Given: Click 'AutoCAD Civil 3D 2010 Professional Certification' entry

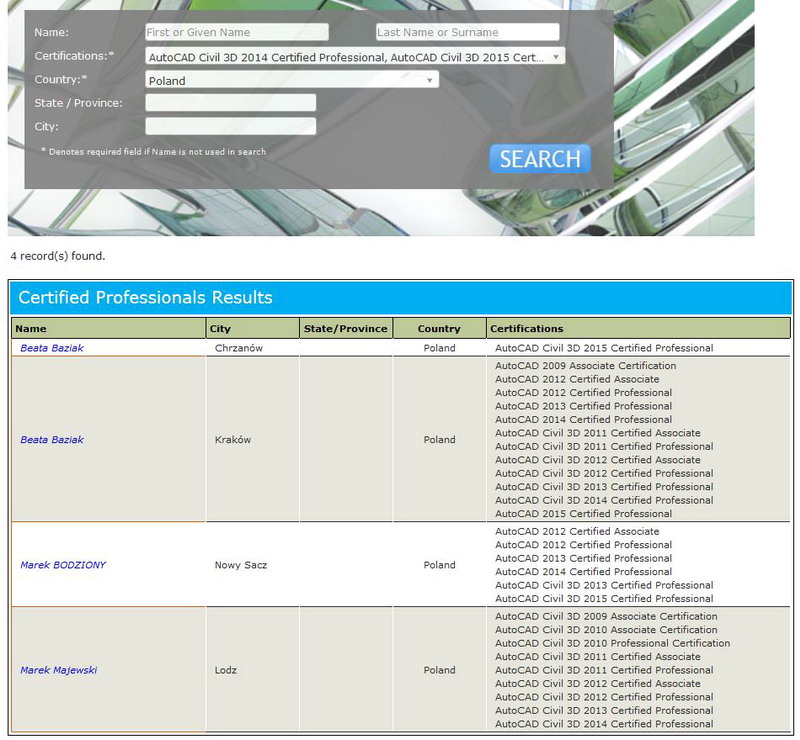Looking at the screenshot, I should [612, 644].
